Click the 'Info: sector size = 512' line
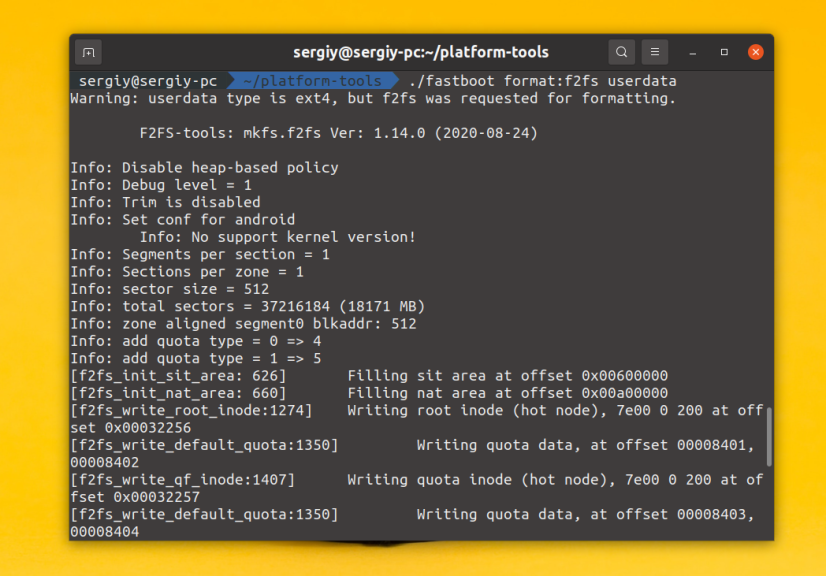 click(169, 289)
